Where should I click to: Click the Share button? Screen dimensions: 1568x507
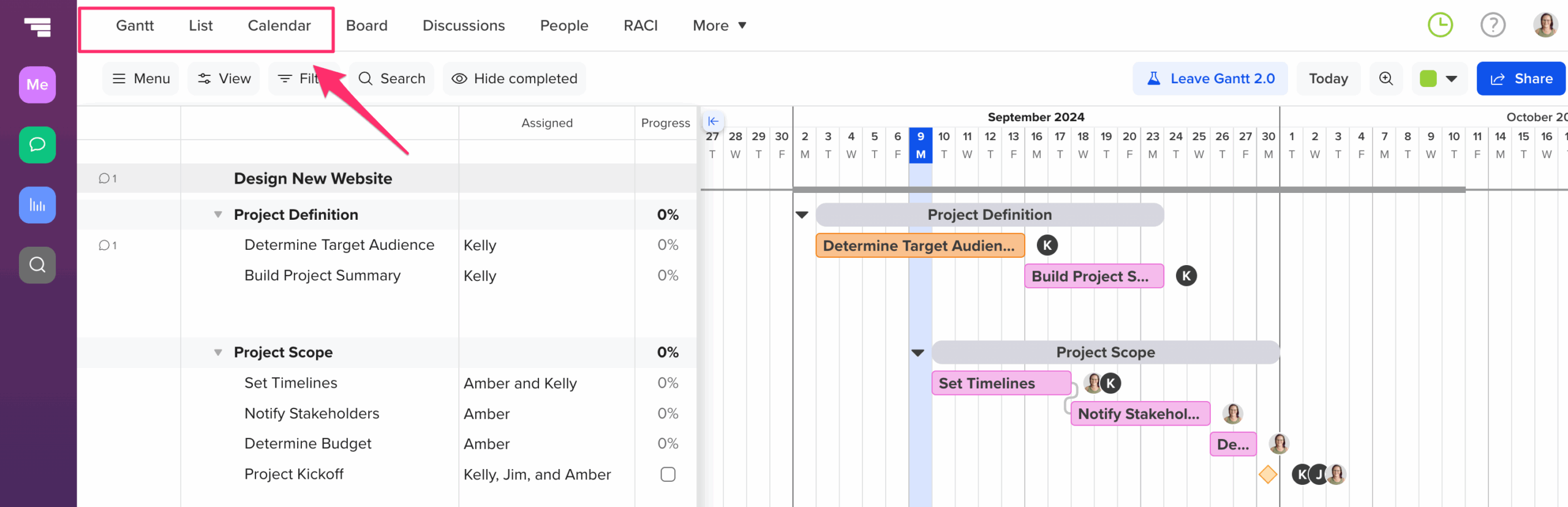pos(1521,78)
